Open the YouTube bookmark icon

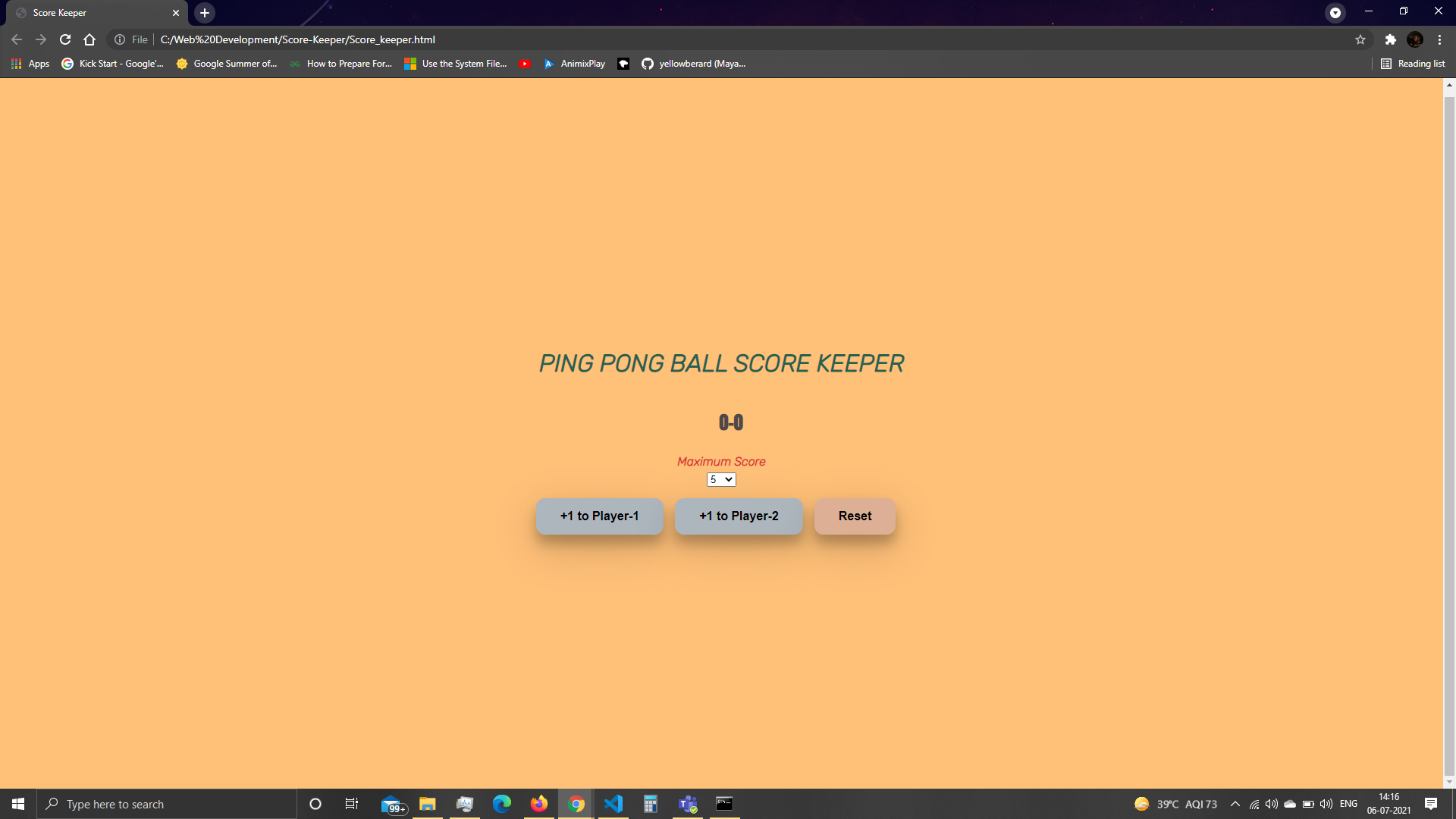pos(525,64)
